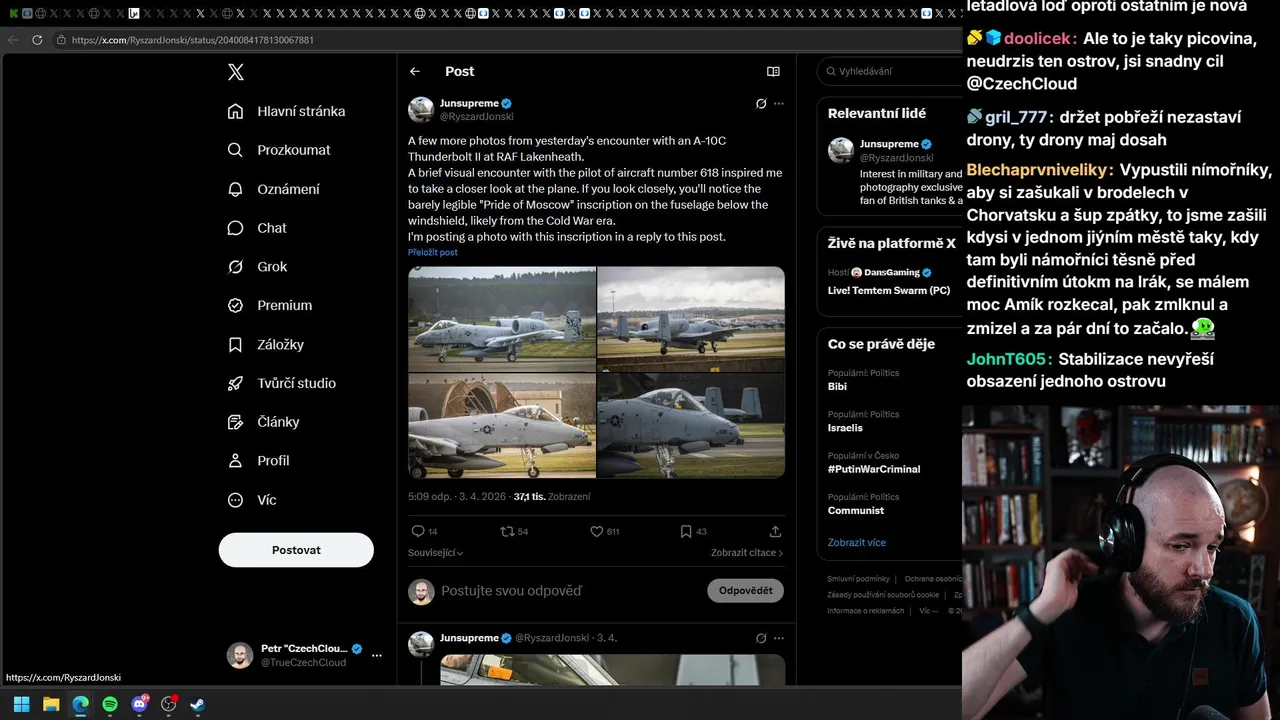Open account menu dots by Petr CzechCloud

tap(377, 655)
